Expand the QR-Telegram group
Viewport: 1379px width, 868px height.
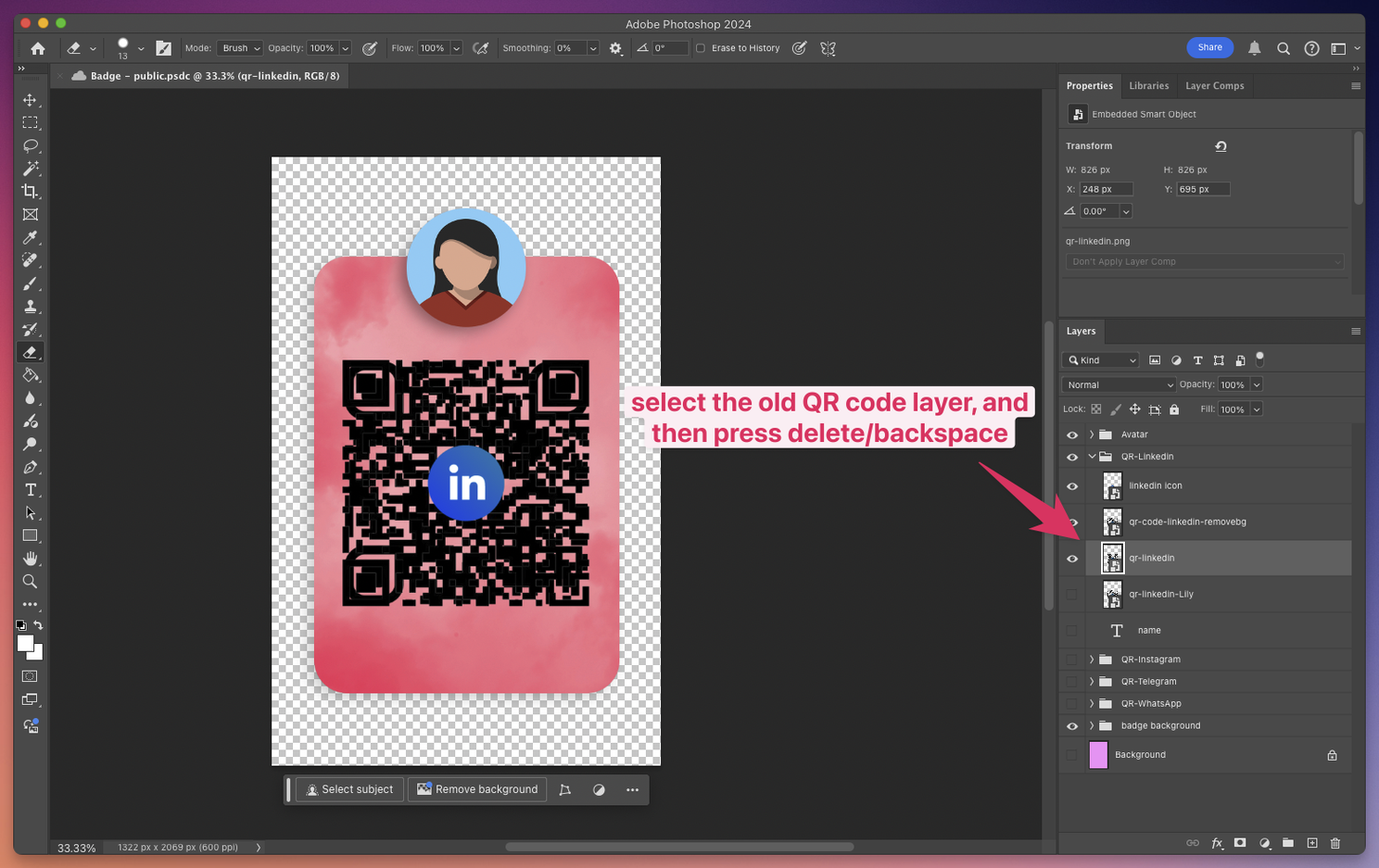(1092, 682)
